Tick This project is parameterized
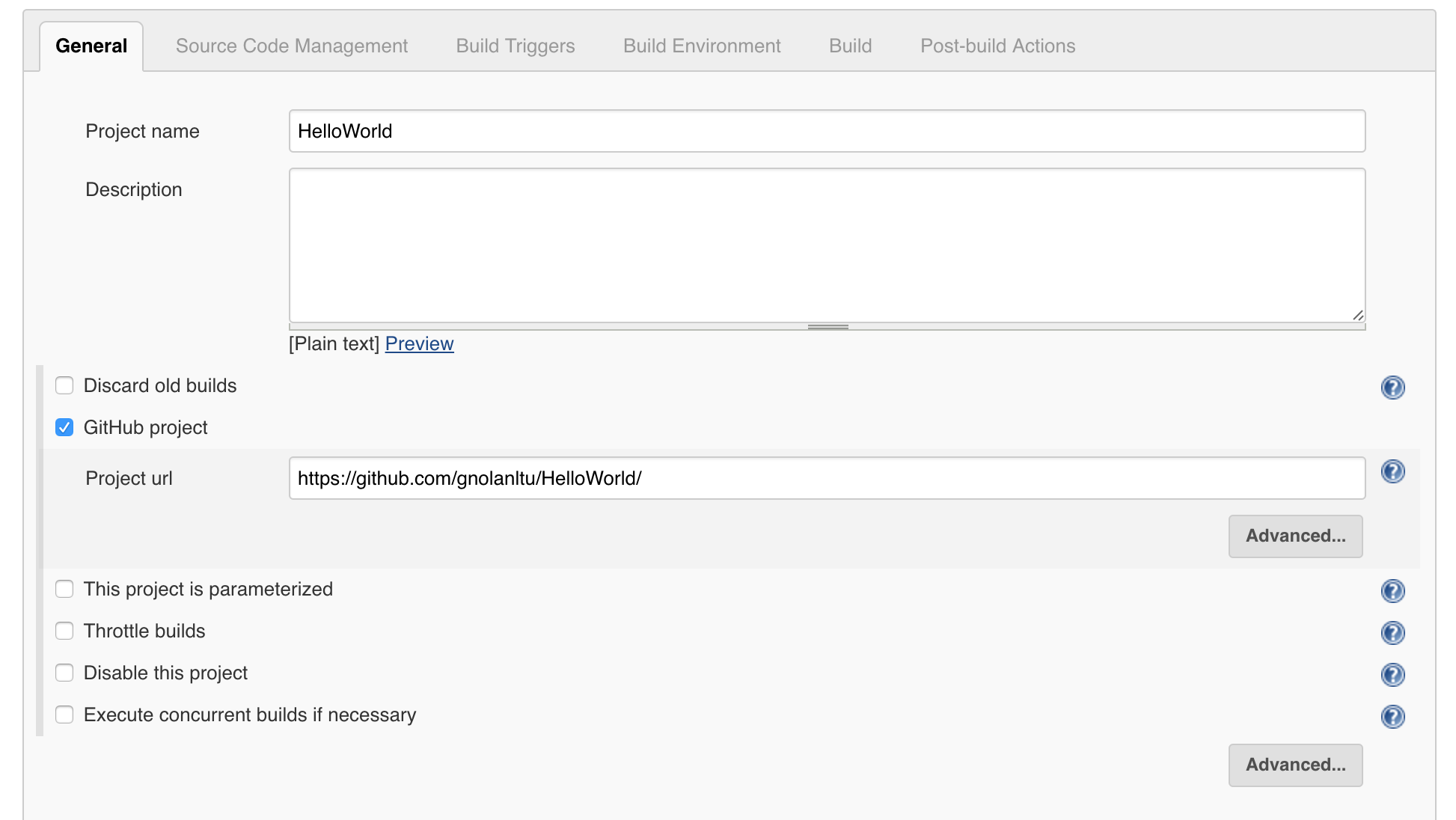1456x820 pixels. (x=64, y=589)
